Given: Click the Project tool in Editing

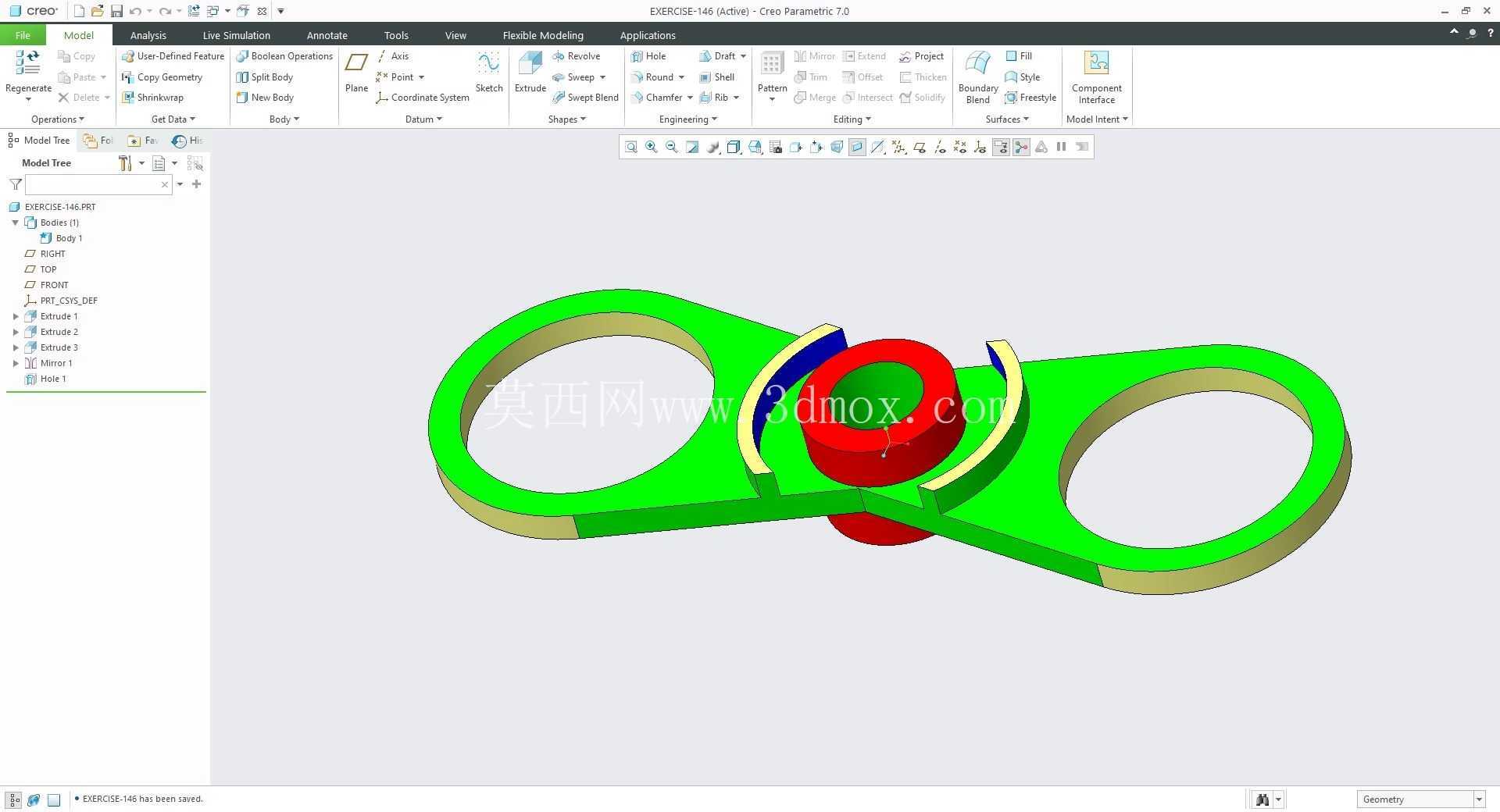Looking at the screenshot, I should pyautogui.click(x=921, y=56).
